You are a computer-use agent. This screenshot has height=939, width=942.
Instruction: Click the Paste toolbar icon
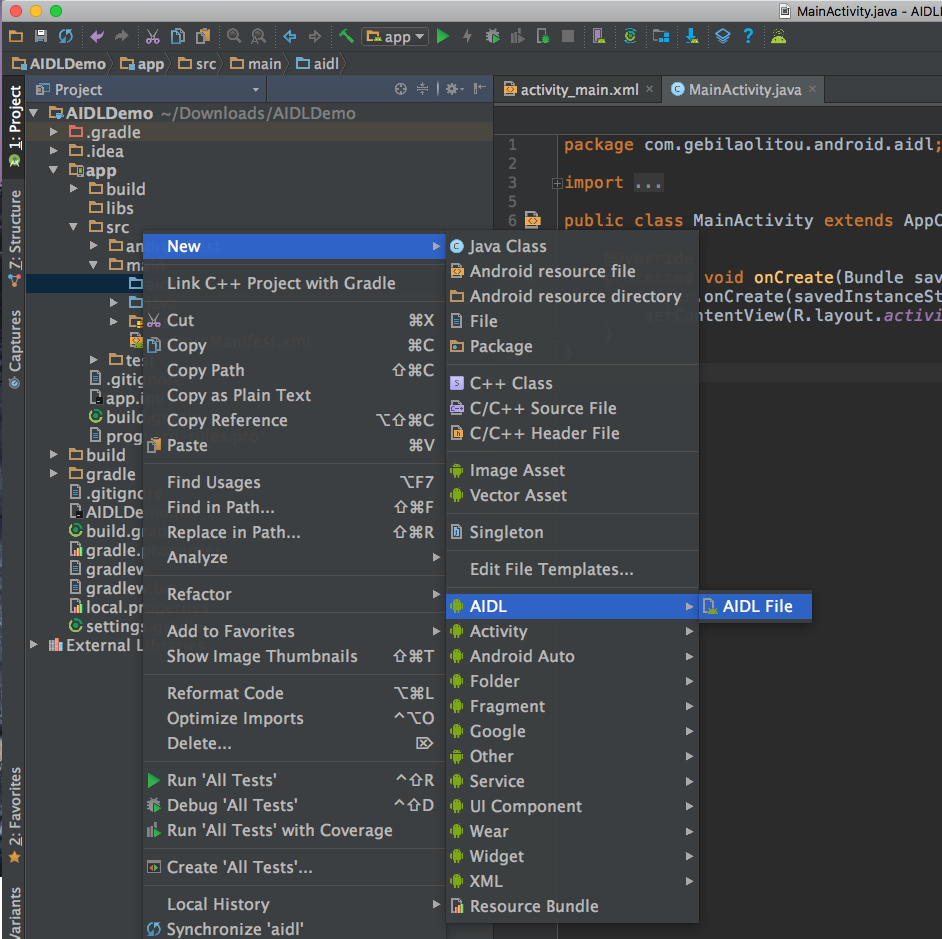pyautogui.click(x=204, y=37)
